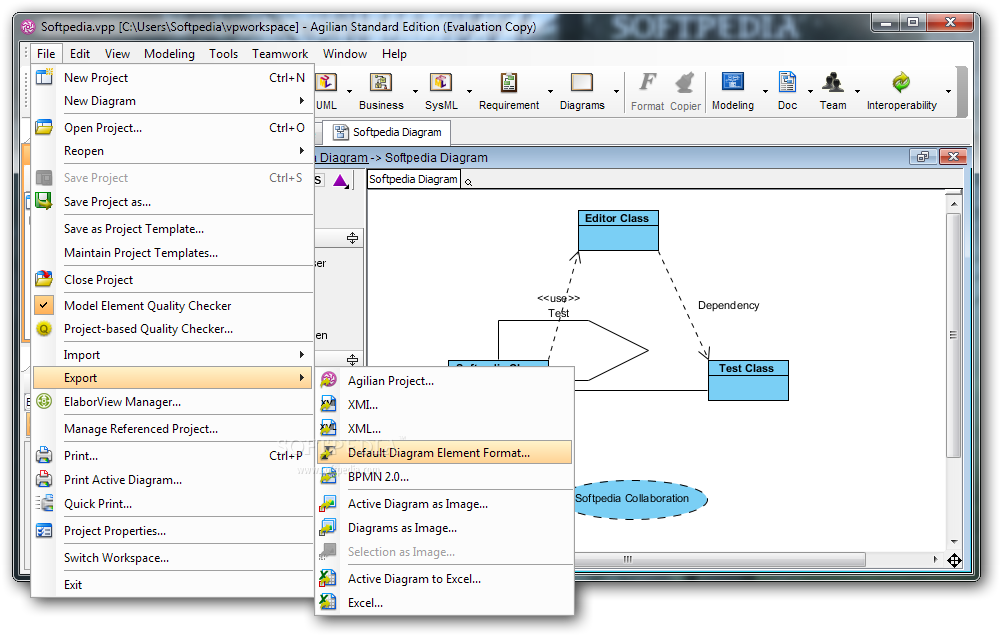This screenshot has height=636, width=1001.
Task: Click the Quick Print icon
Action: tap(44, 503)
